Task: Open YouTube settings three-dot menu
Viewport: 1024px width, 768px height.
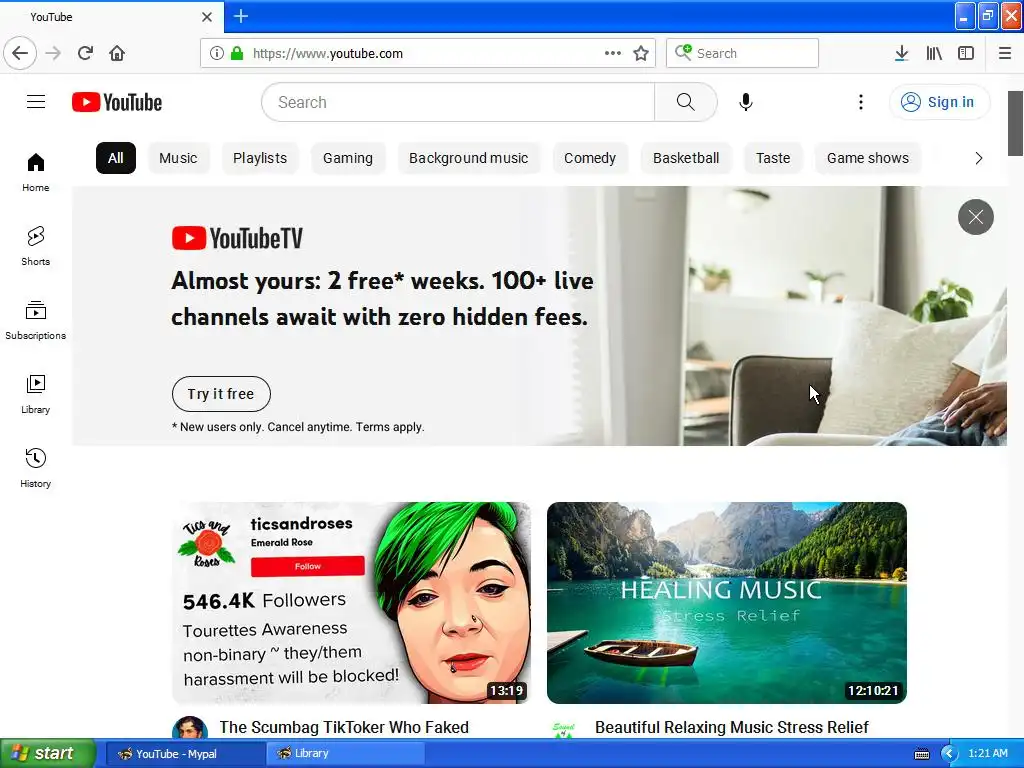Action: point(861,102)
